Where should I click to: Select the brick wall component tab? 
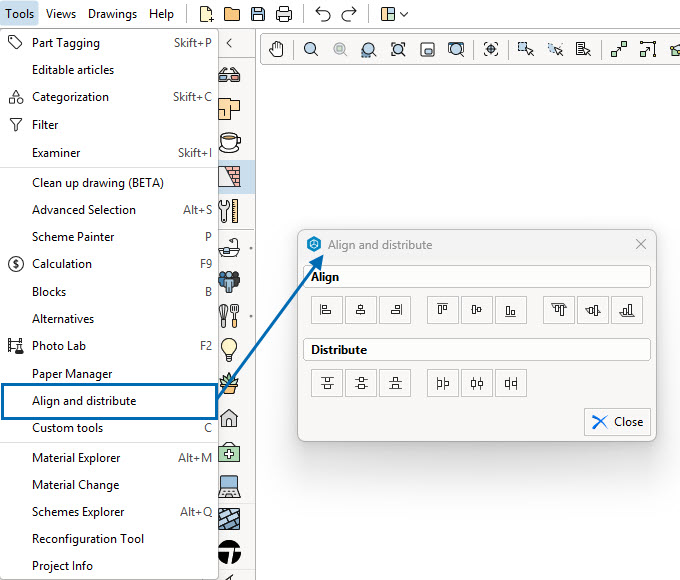click(229, 177)
